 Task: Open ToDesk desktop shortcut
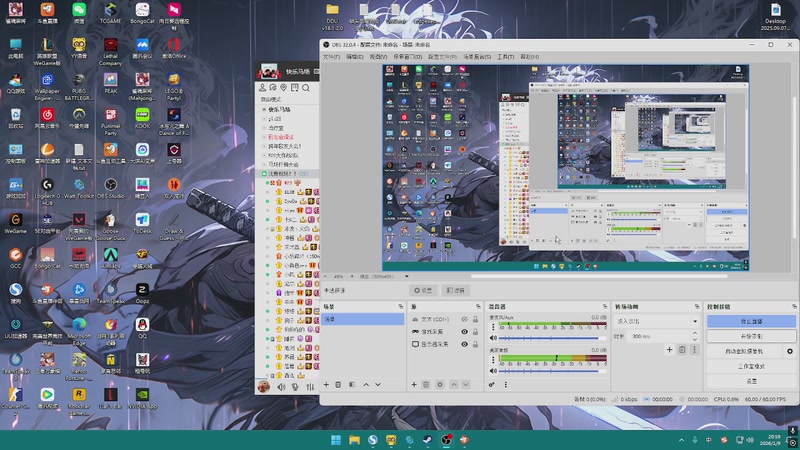142,223
